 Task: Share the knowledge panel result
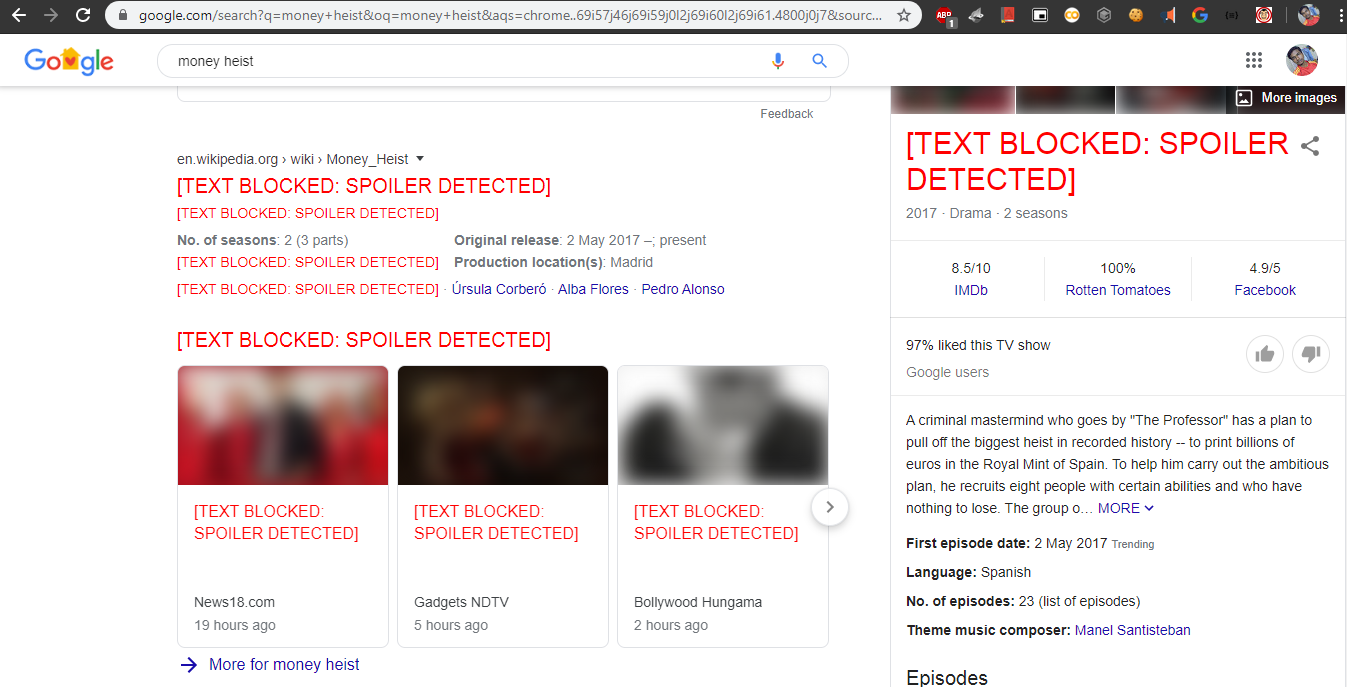(1310, 146)
